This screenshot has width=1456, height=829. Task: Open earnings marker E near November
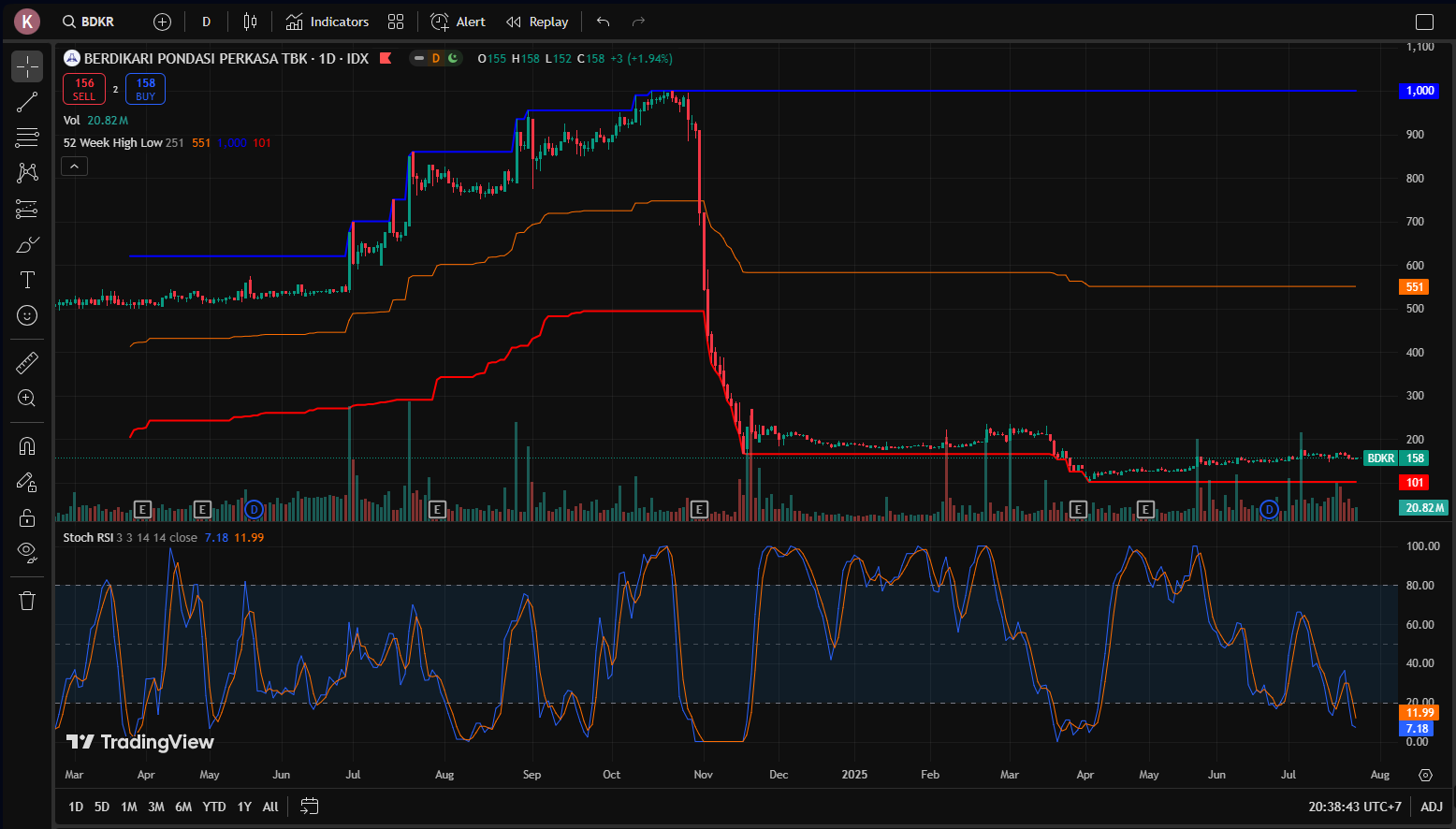pos(698,509)
